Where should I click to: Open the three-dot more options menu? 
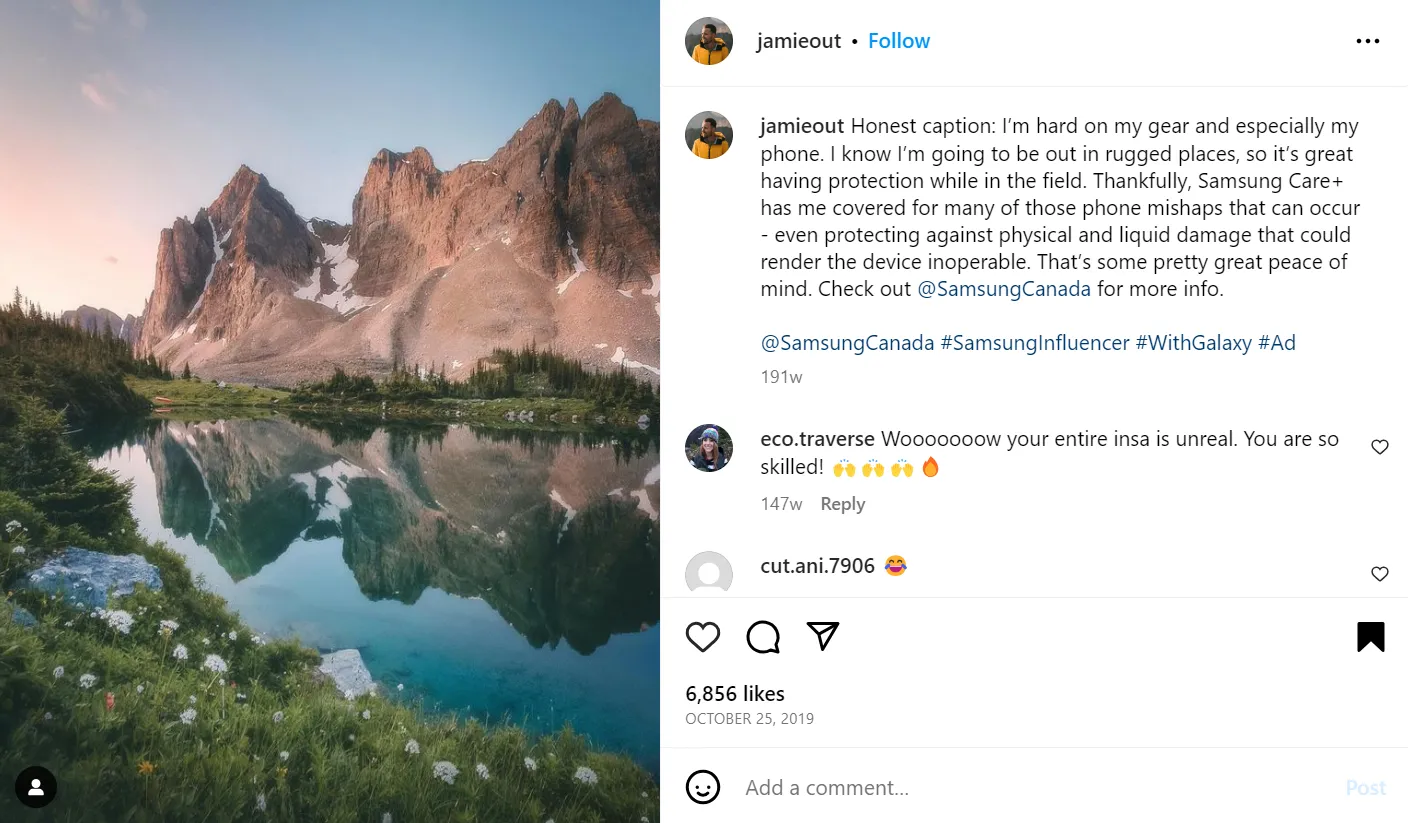pyautogui.click(x=1367, y=41)
